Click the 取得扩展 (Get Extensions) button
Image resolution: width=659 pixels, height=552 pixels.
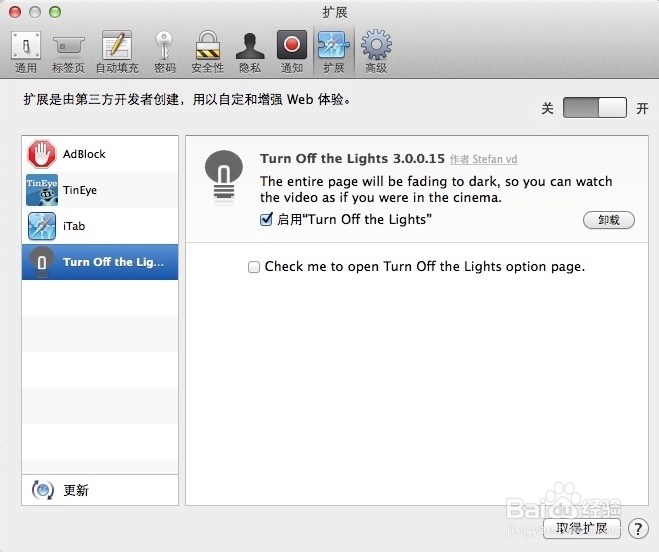pos(582,528)
